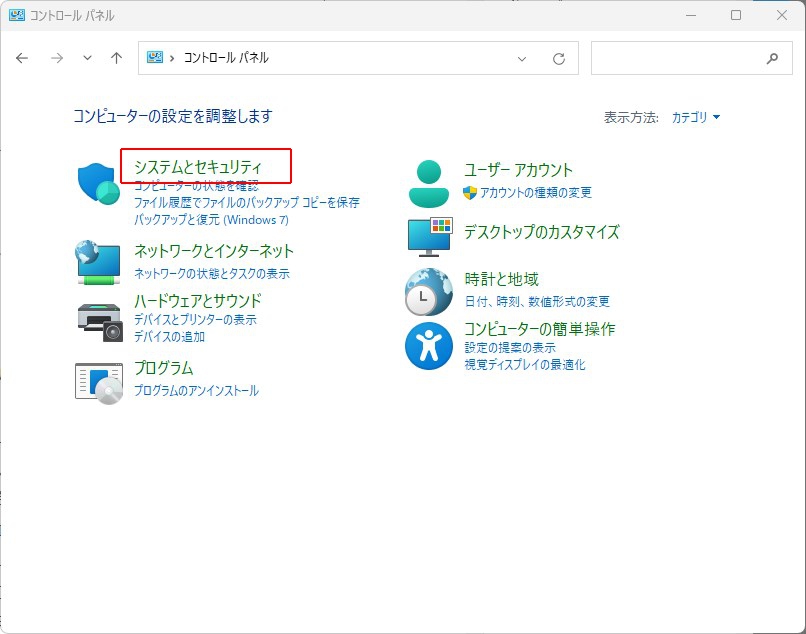This screenshot has width=806, height=634.
Task: Click the Clock and Region globe icon
Action: coord(429,291)
